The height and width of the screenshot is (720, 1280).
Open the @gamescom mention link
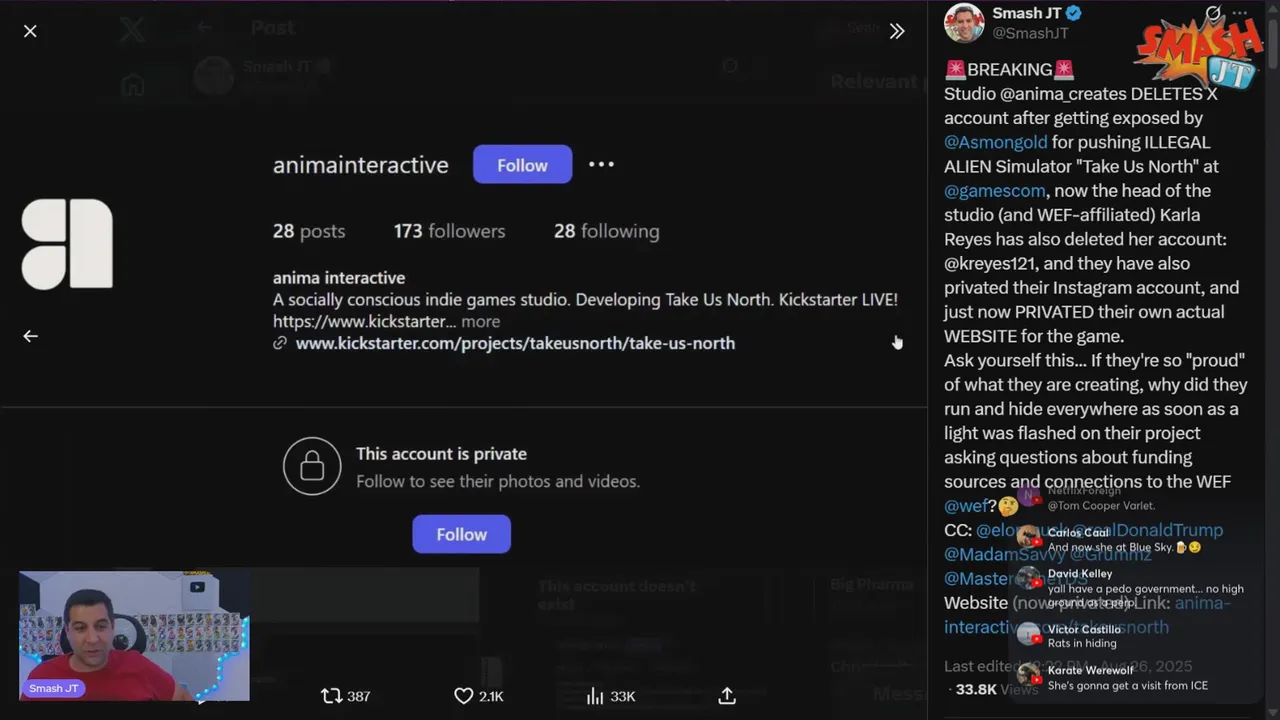click(x=994, y=190)
